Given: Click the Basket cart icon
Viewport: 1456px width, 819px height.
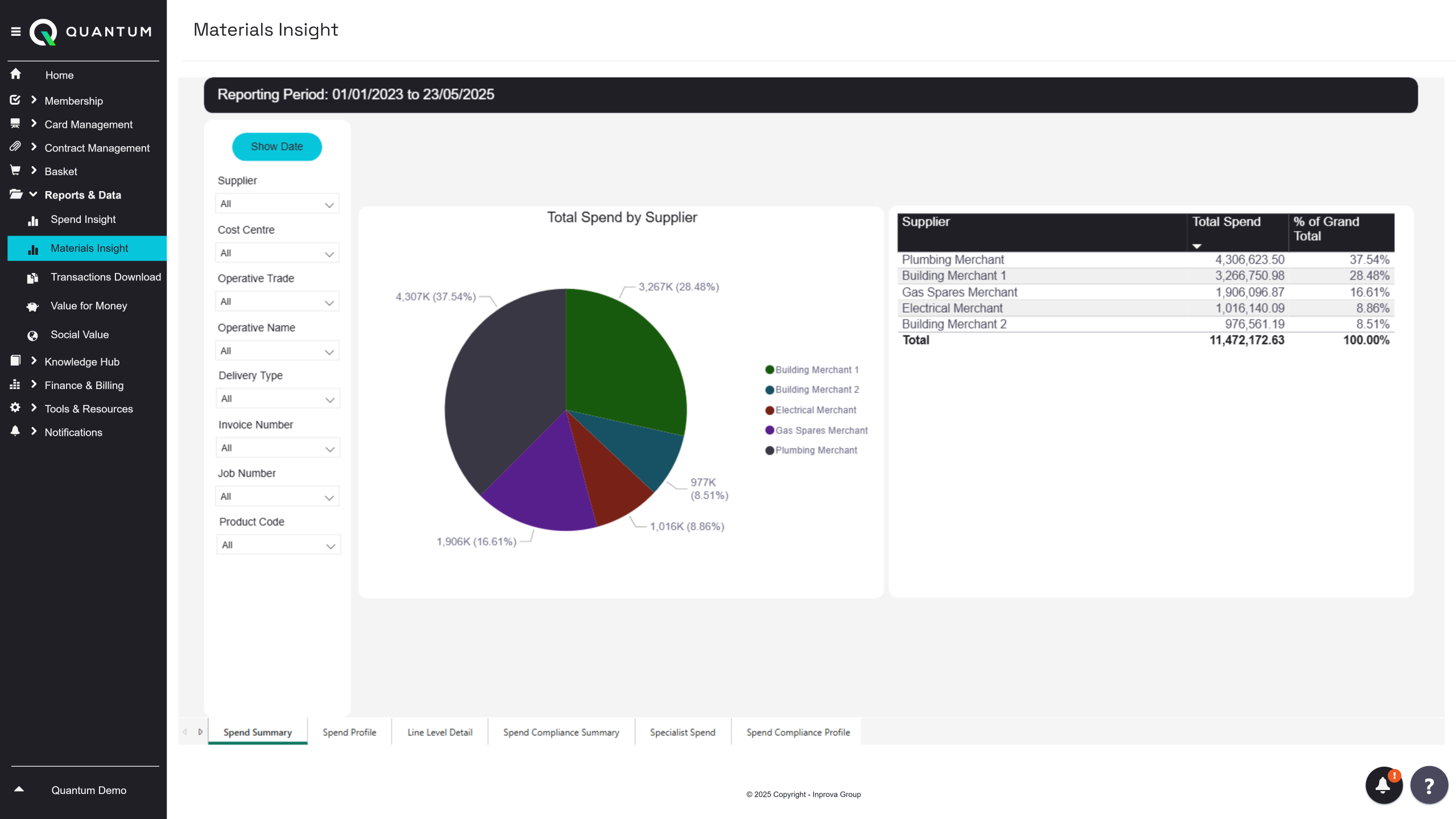Looking at the screenshot, I should pyautogui.click(x=15, y=171).
